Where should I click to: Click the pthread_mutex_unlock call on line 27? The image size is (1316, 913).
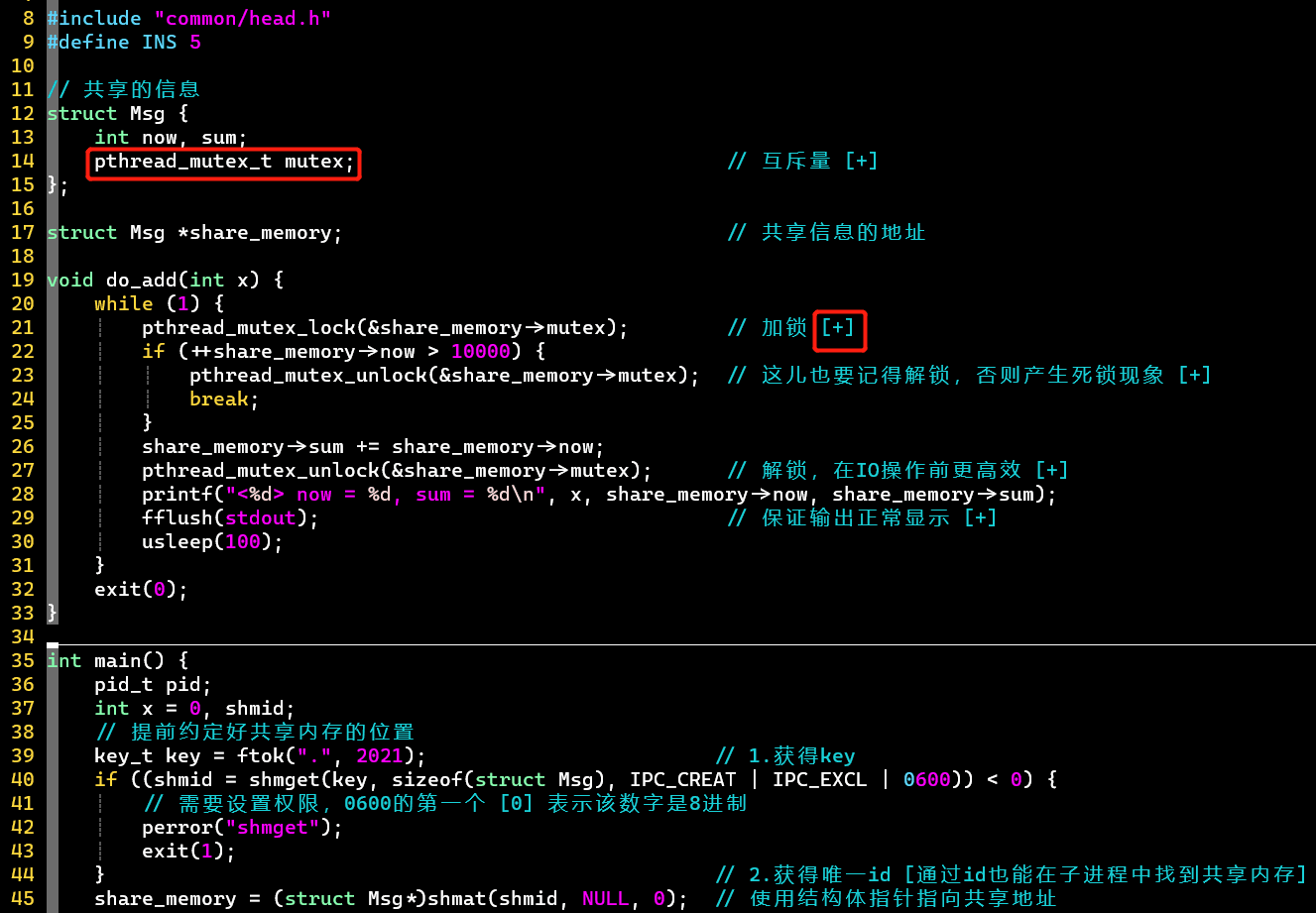[x=397, y=470]
